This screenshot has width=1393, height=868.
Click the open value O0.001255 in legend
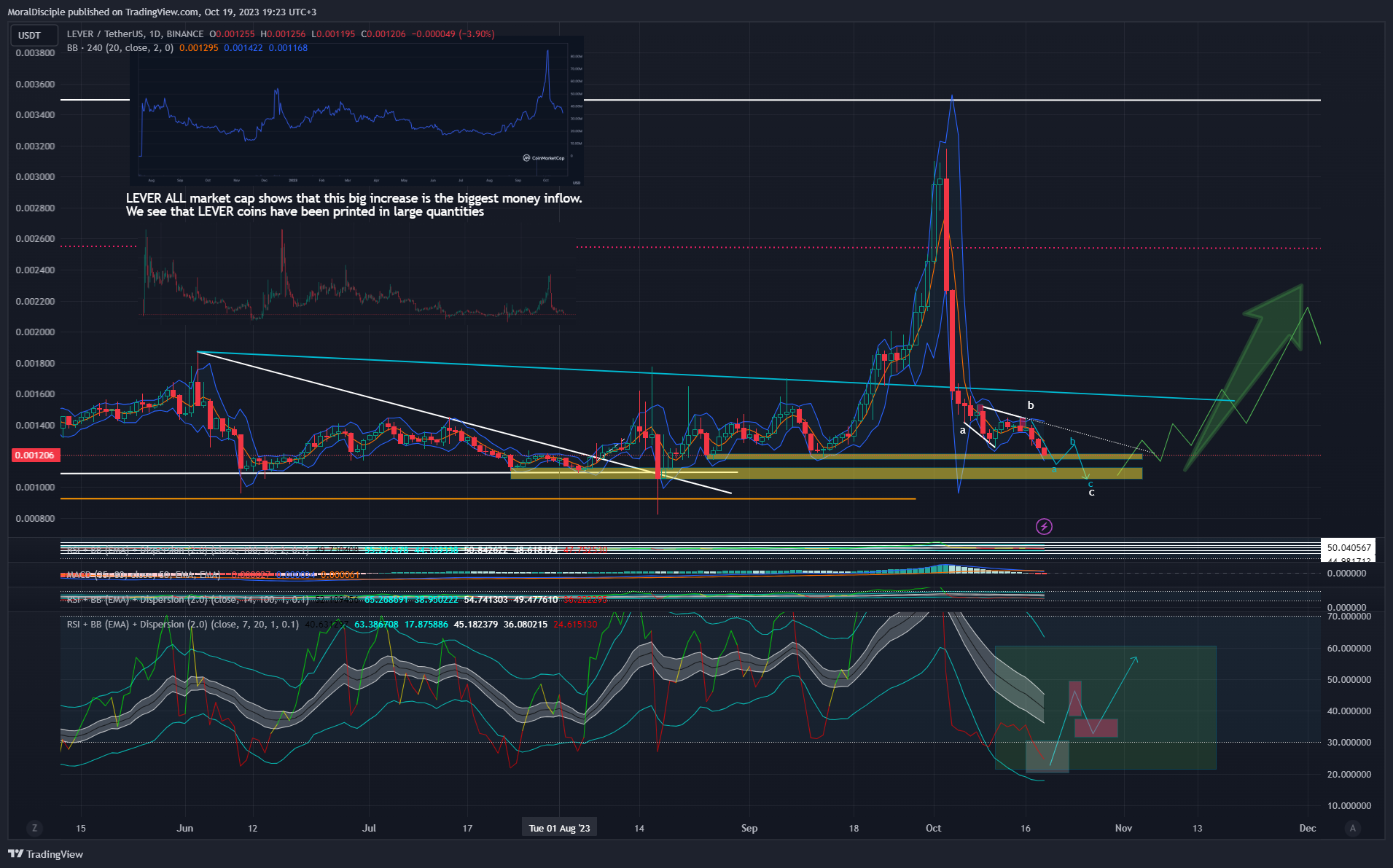(232, 34)
